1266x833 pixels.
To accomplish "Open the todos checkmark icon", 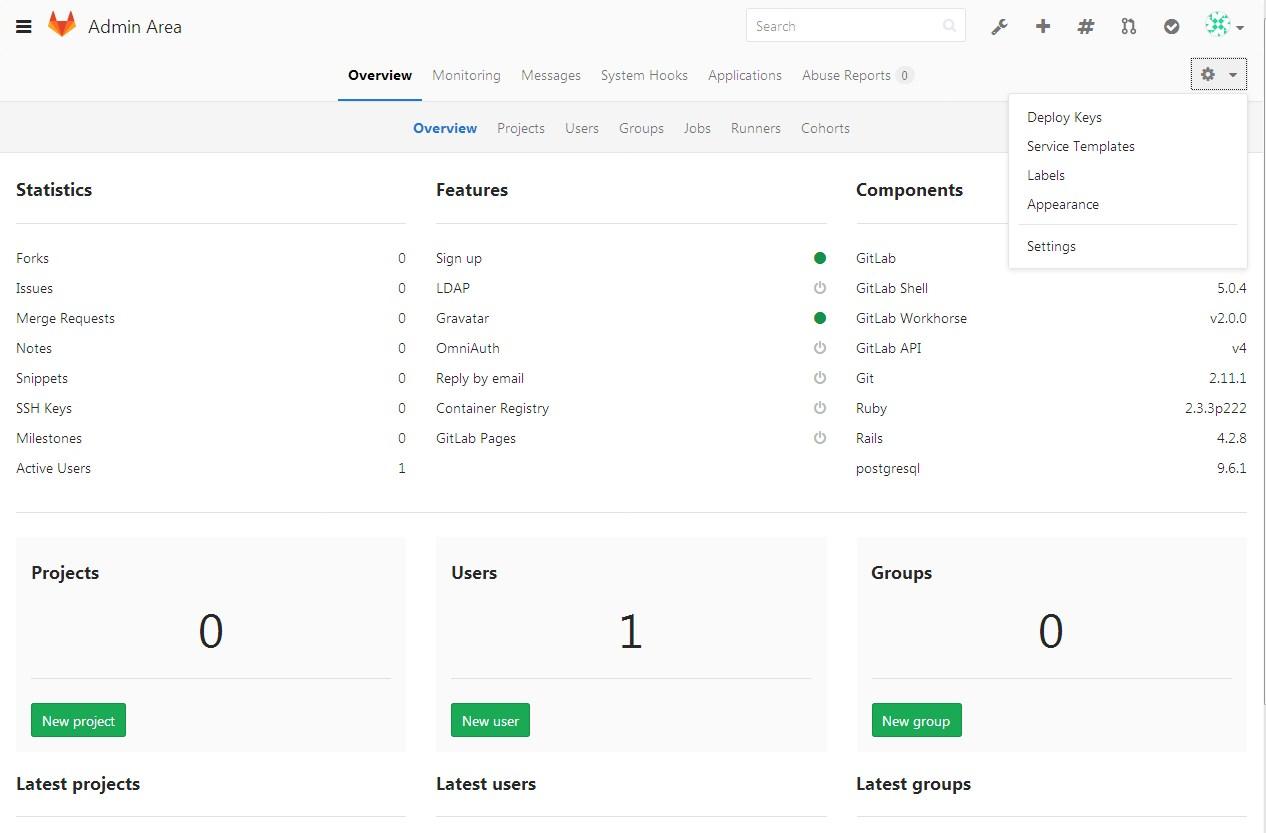I will [x=1172, y=27].
